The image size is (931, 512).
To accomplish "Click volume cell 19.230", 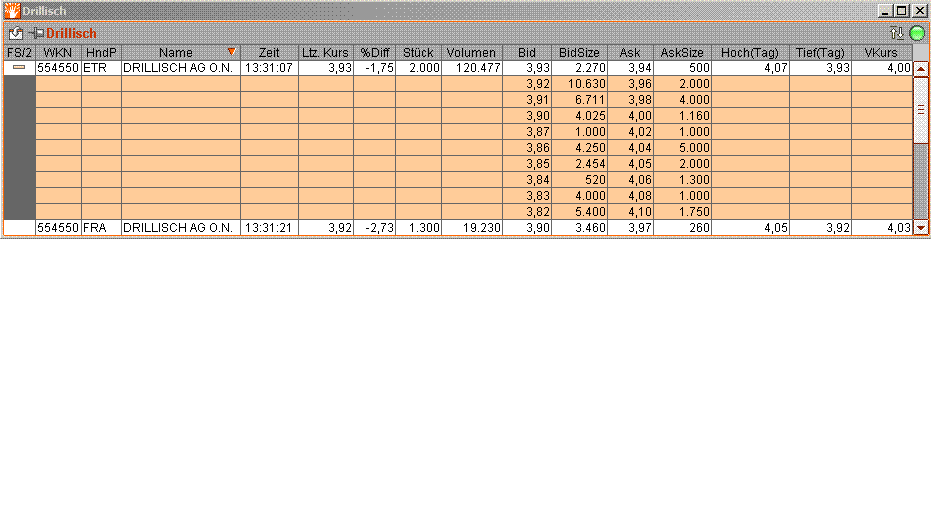I will click(472, 227).
